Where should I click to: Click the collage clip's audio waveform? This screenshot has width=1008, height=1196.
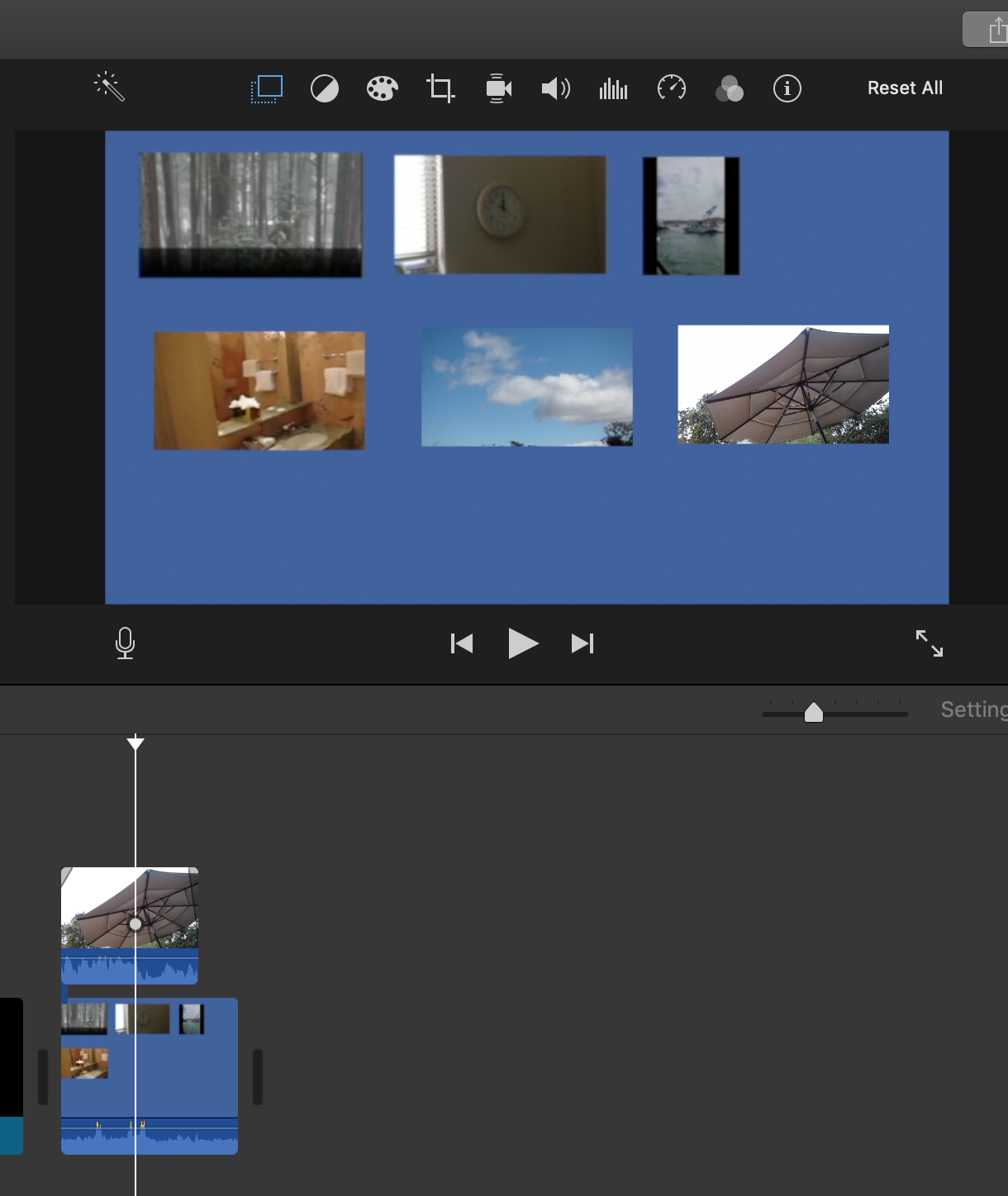(150, 1137)
